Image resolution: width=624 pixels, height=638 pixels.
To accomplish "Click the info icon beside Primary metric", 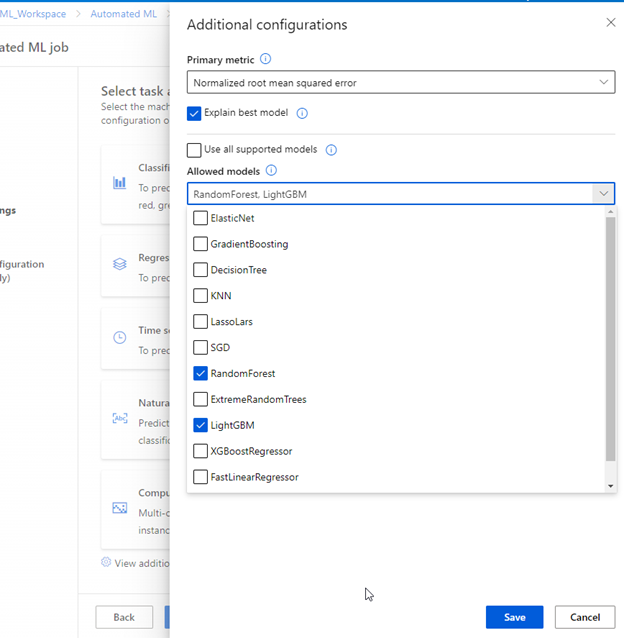I will [265, 60].
